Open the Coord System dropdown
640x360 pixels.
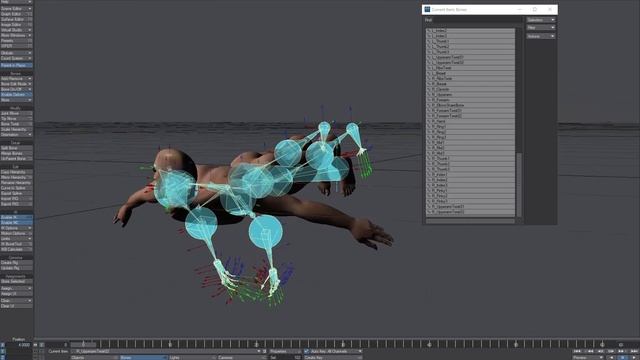[16, 58]
